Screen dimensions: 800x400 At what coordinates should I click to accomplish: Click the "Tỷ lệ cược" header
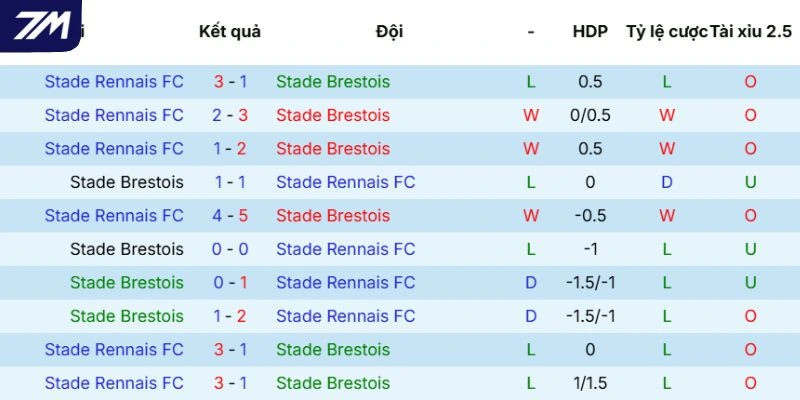click(x=666, y=31)
